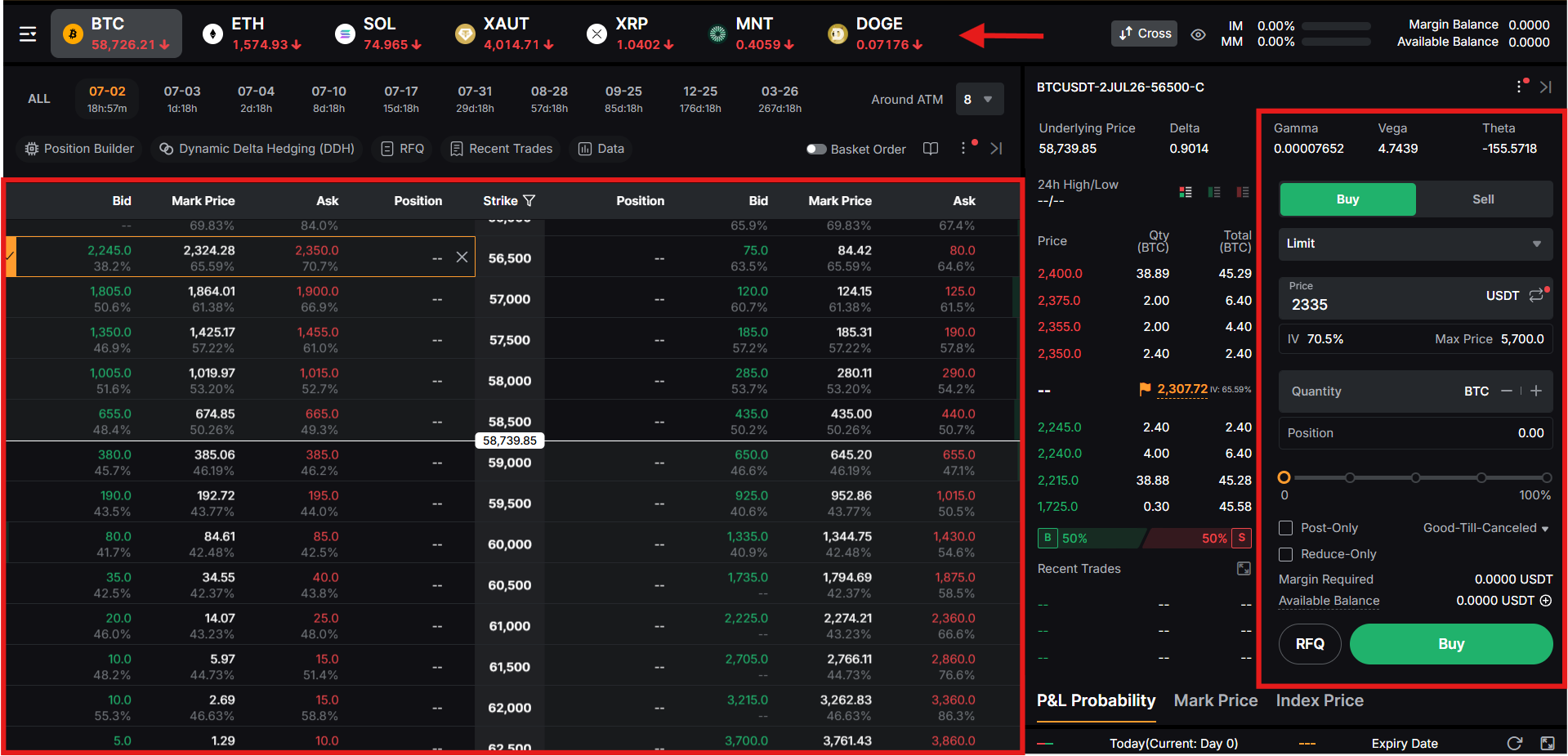Submit order with bottom Buy button
The image size is (1568, 756).
tap(1451, 644)
